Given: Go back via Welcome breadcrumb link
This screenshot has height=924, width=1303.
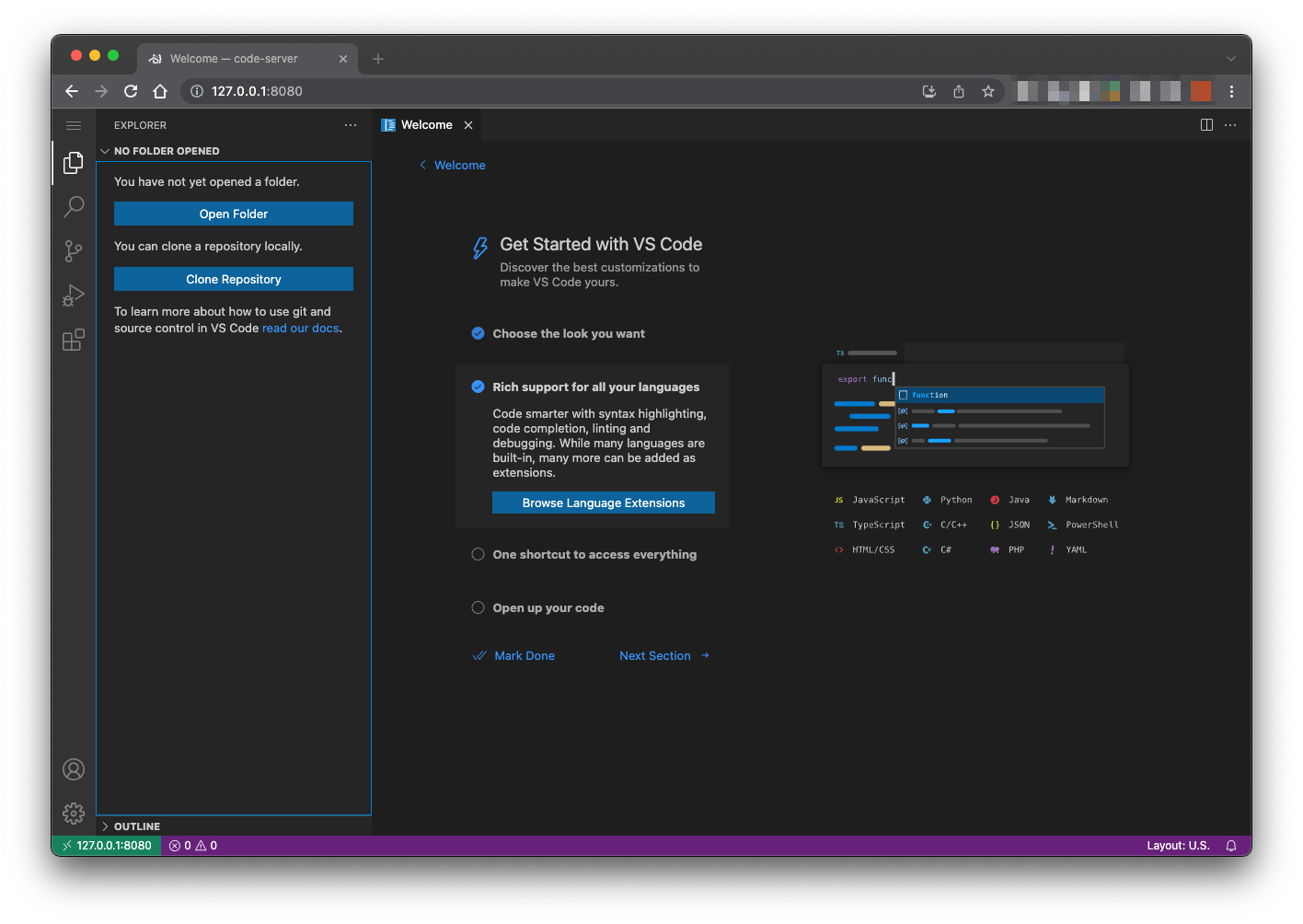Looking at the screenshot, I should pyautogui.click(x=452, y=166).
